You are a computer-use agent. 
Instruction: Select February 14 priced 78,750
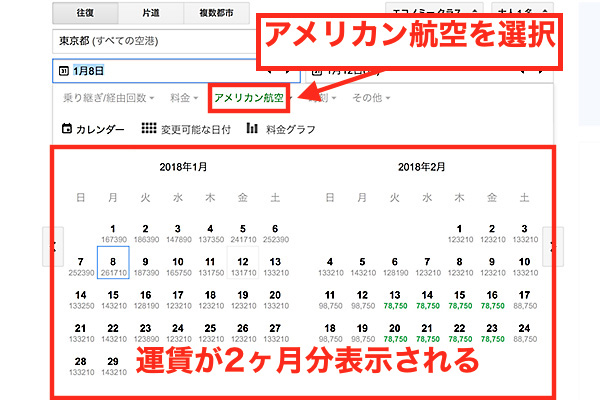[427, 300]
